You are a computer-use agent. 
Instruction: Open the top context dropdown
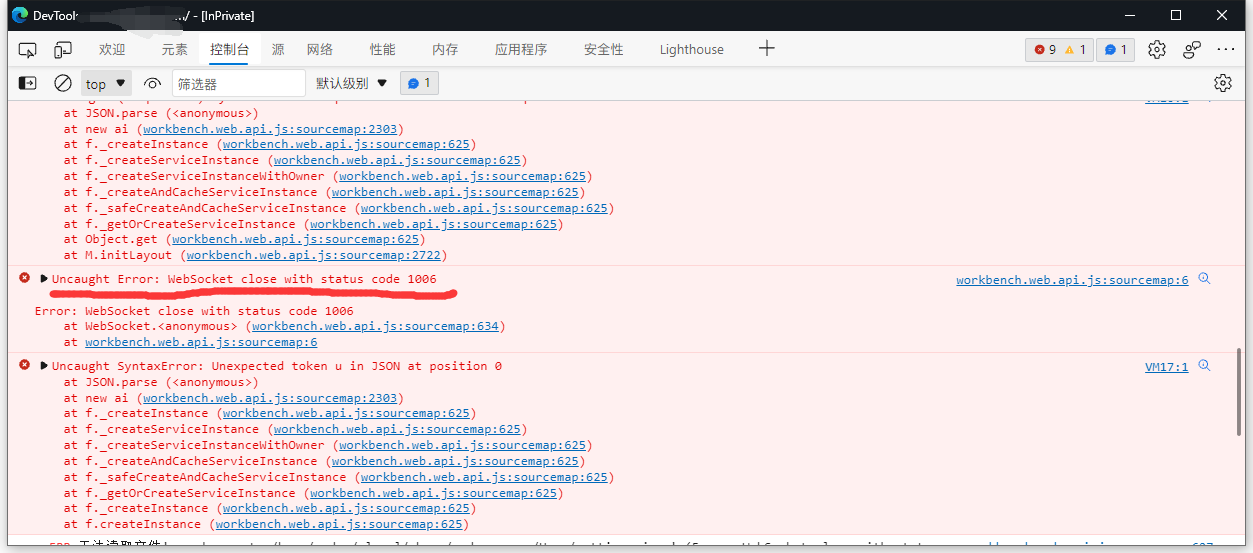pyautogui.click(x=106, y=84)
